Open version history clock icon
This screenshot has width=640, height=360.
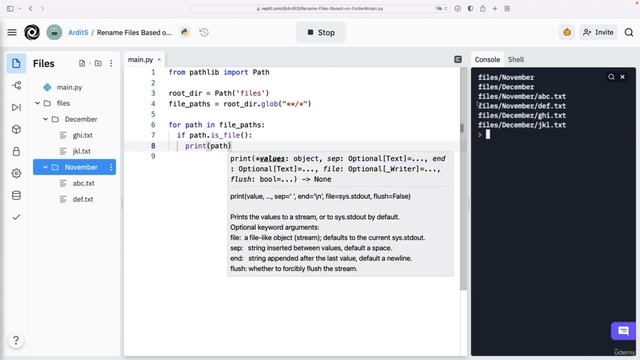coord(204,32)
